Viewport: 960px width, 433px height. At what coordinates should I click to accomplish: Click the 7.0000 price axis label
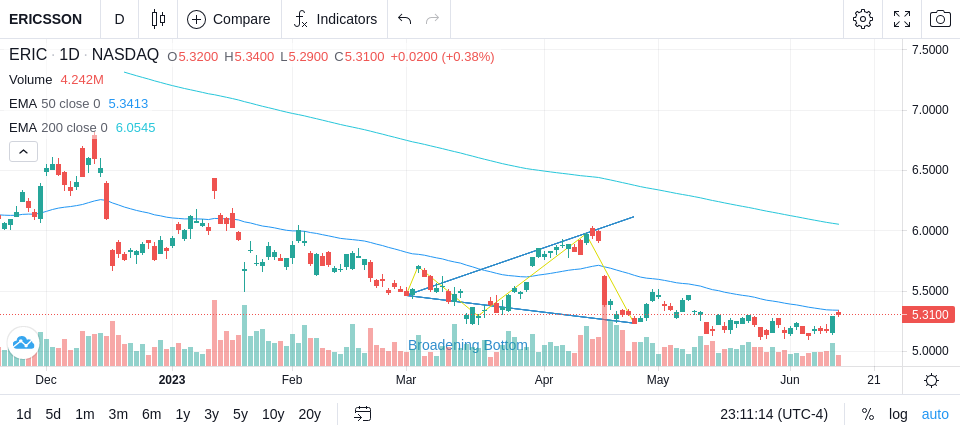(x=930, y=110)
